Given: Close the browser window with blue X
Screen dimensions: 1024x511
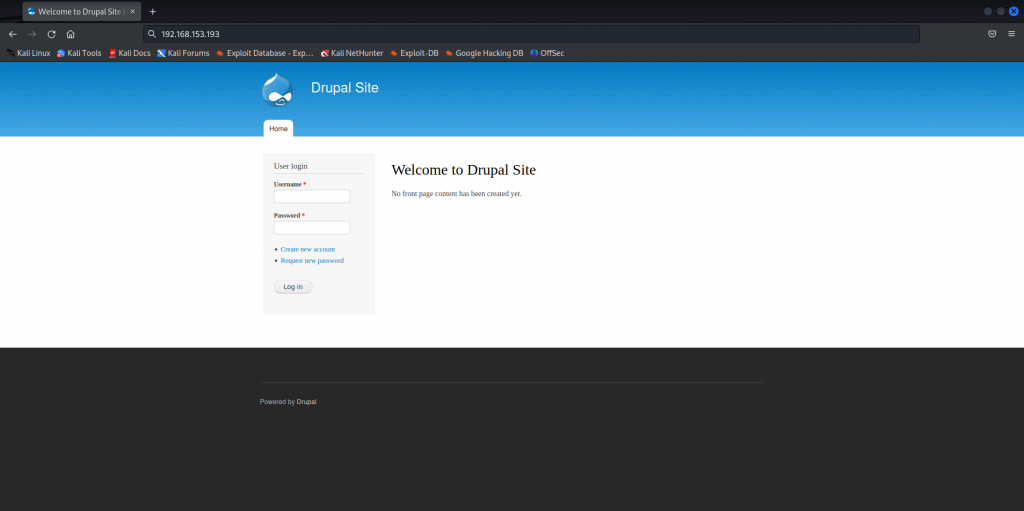Looking at the screenshot, I should [1014, 11].
